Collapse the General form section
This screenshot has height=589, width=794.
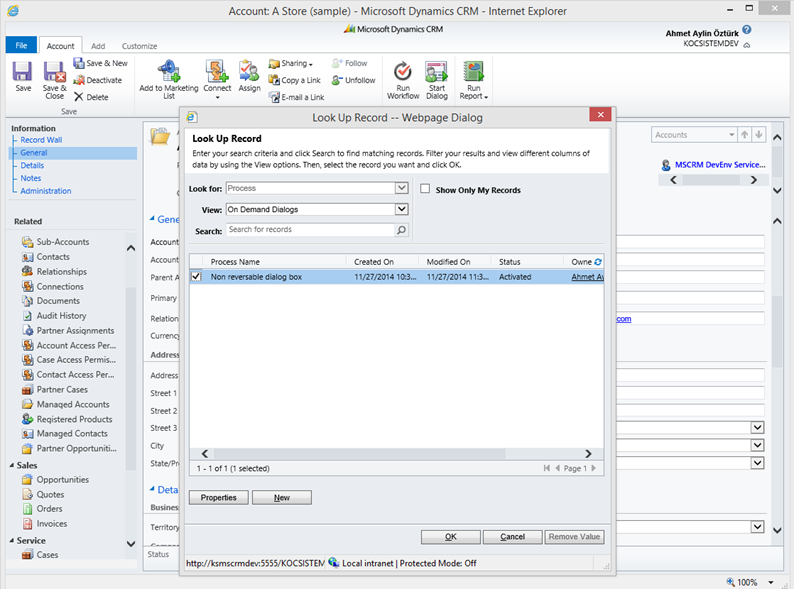coord(152,219)
